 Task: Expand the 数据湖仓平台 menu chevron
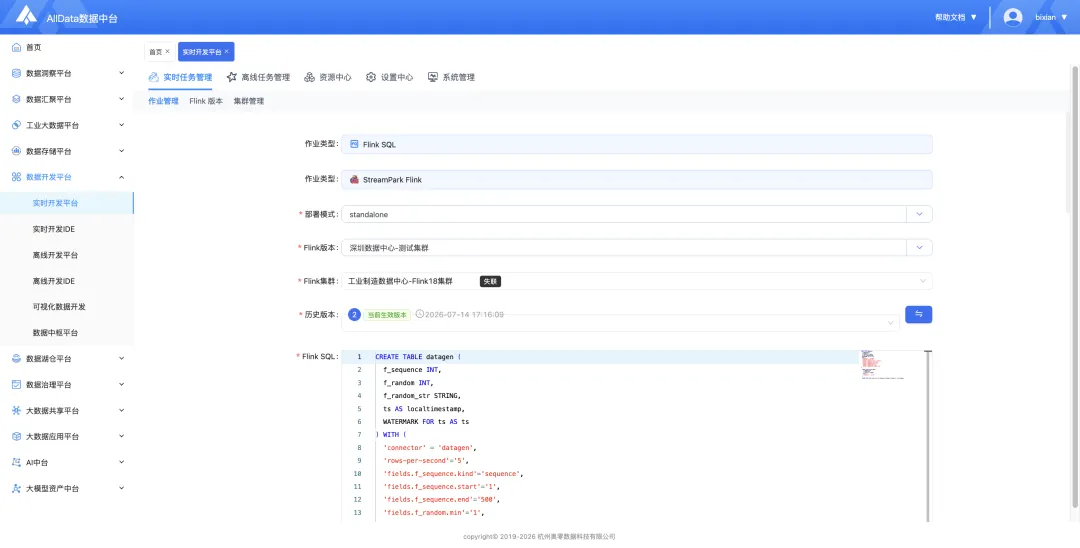121,359
